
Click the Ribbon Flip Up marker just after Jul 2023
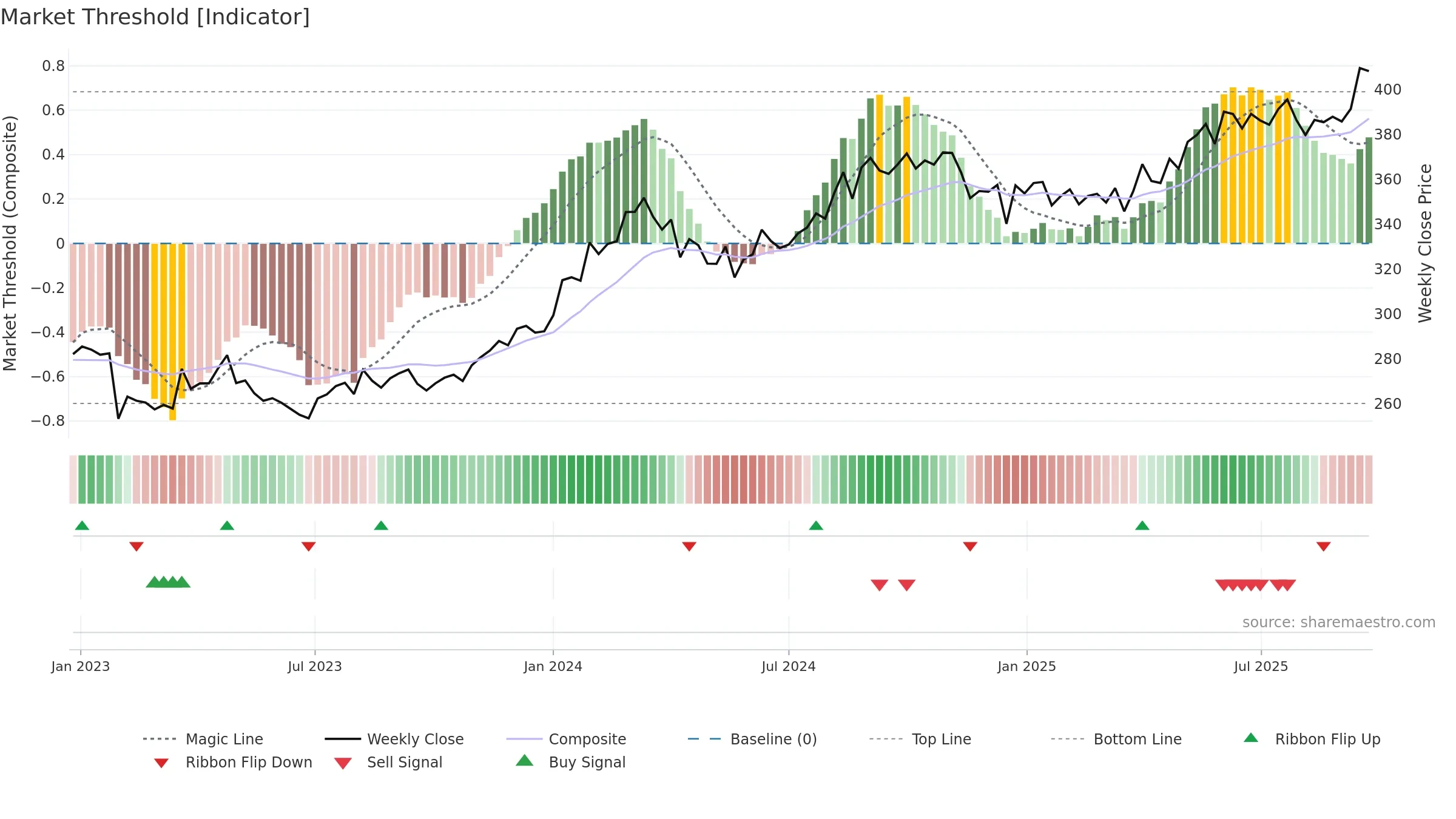[x=381, y=525]
